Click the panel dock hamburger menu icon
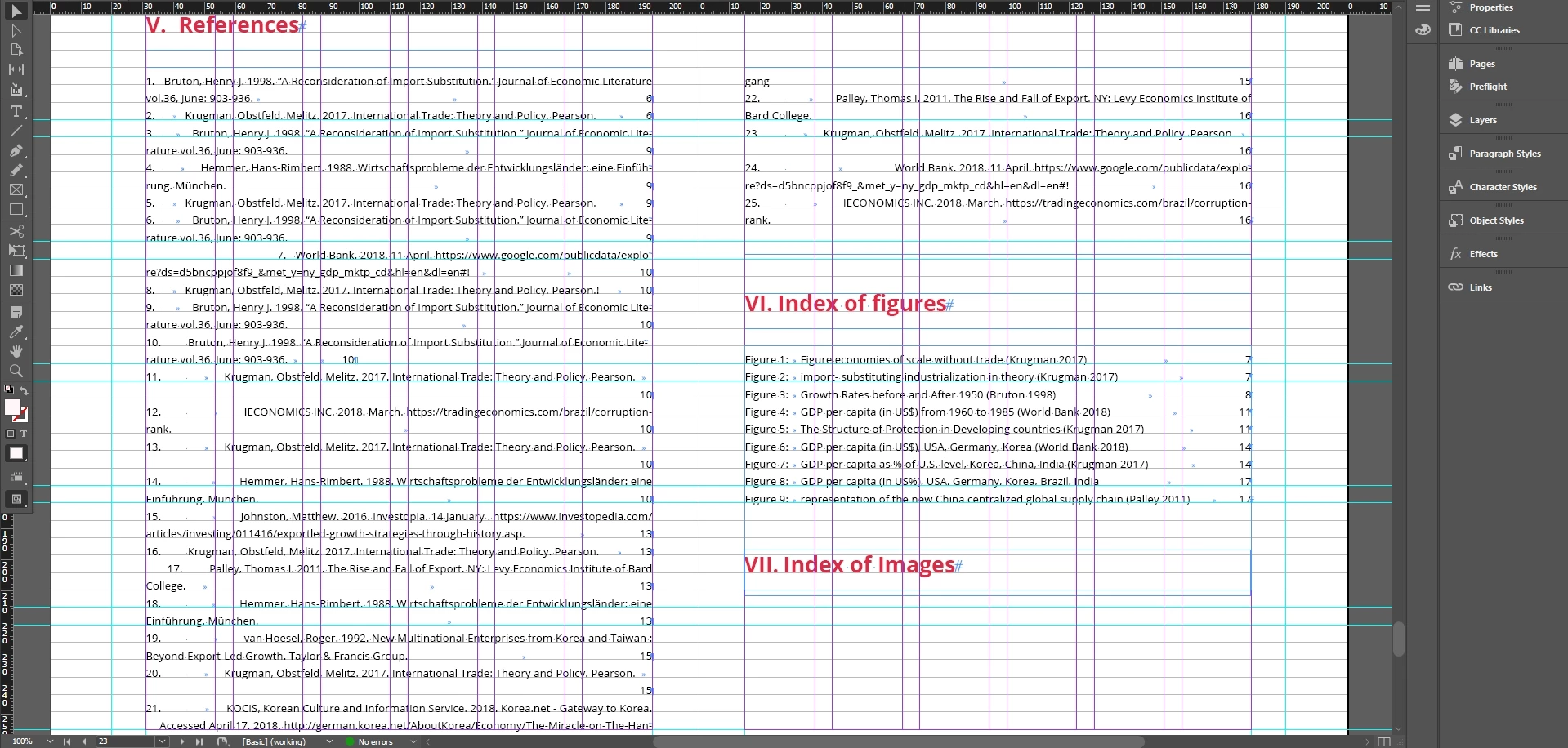Viewport: 1568px width, 748px height. (1423, 7)
